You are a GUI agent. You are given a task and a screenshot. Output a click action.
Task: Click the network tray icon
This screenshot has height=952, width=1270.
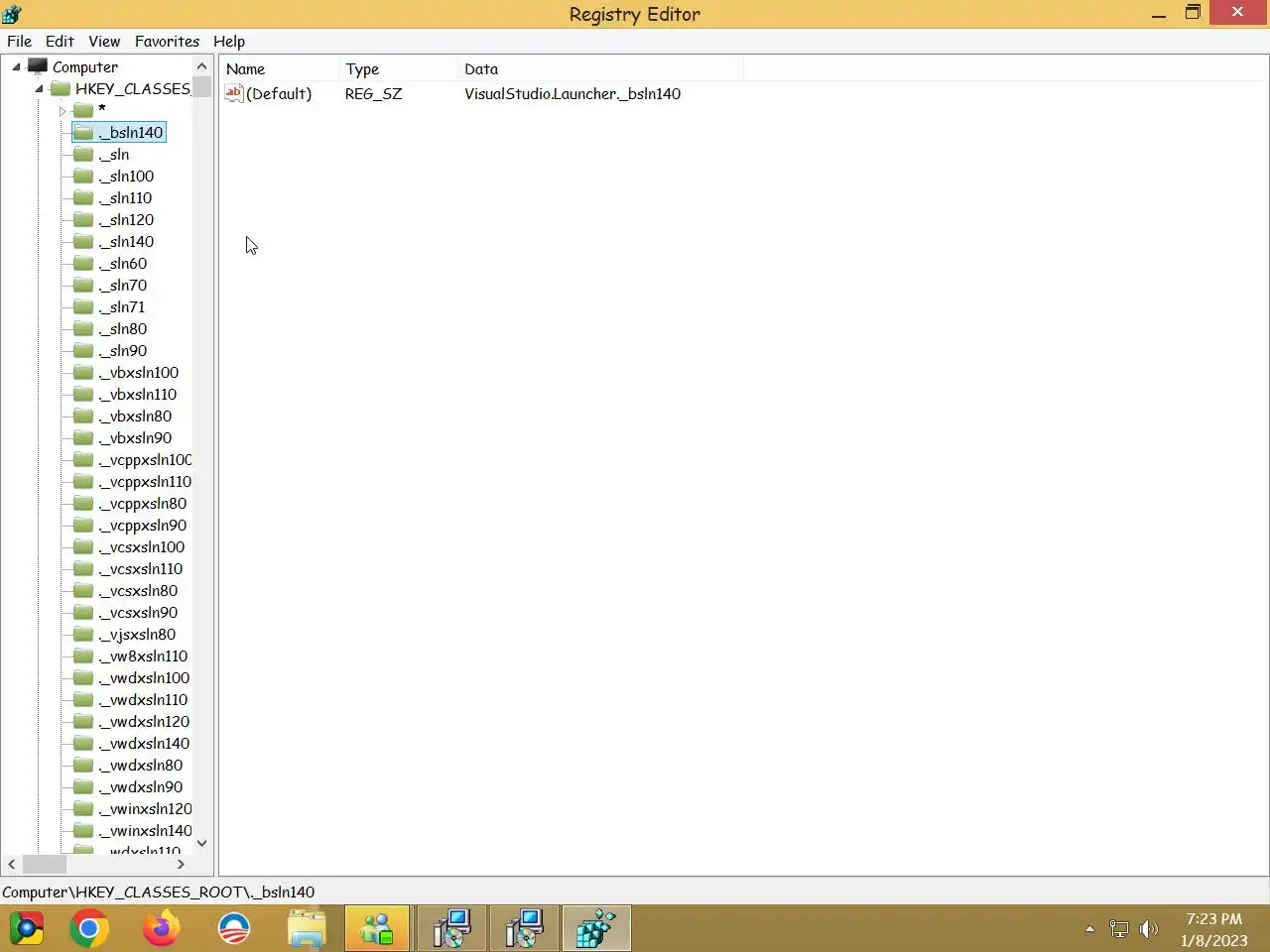click(x=1119, y=929)
